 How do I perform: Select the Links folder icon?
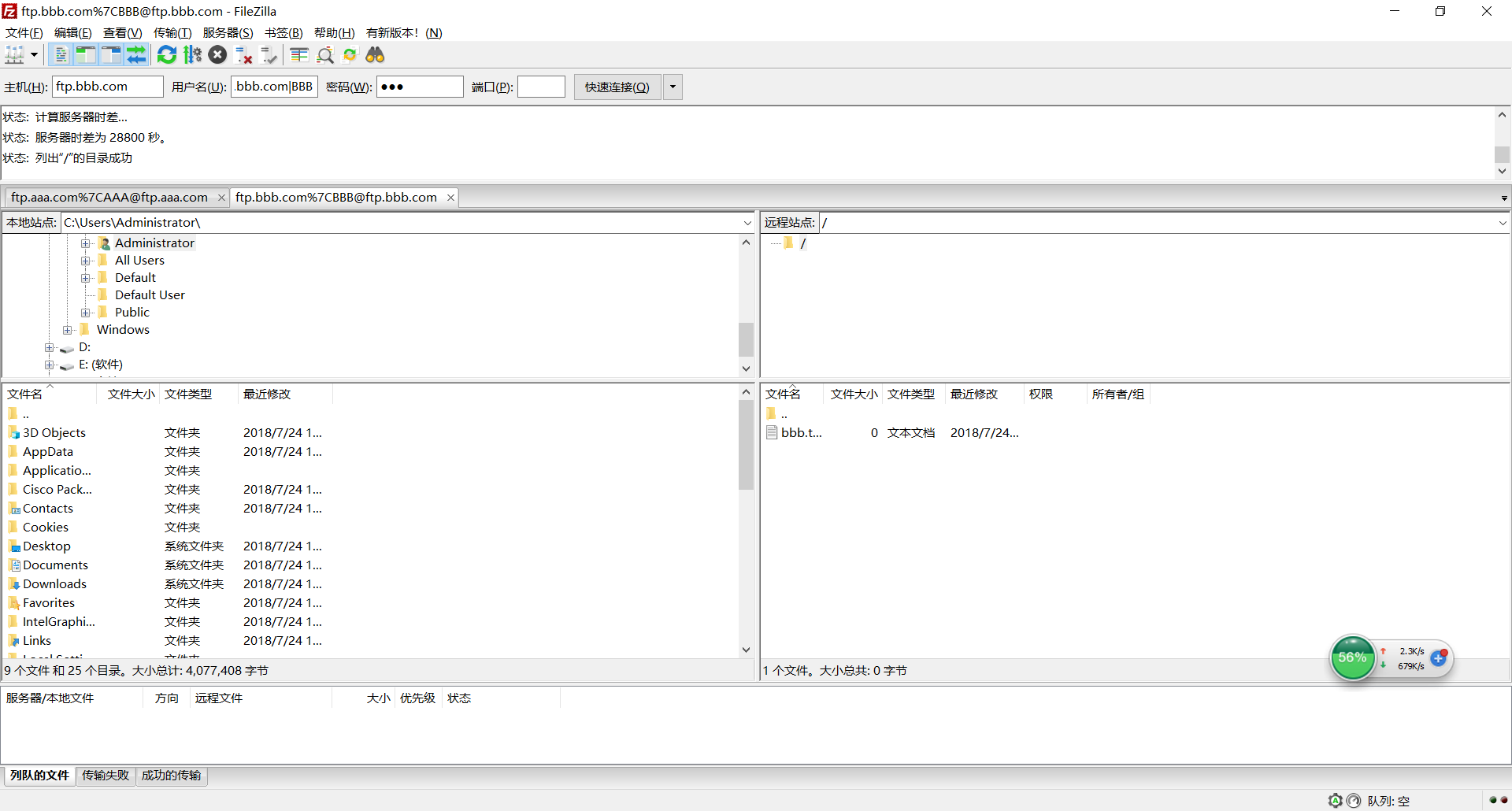13,640
